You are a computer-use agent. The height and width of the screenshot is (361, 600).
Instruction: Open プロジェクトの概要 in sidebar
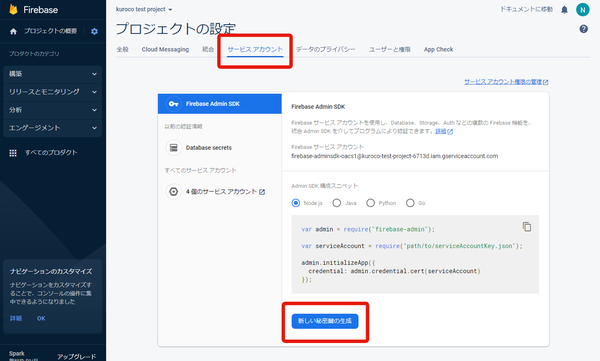tap(50, 31)
